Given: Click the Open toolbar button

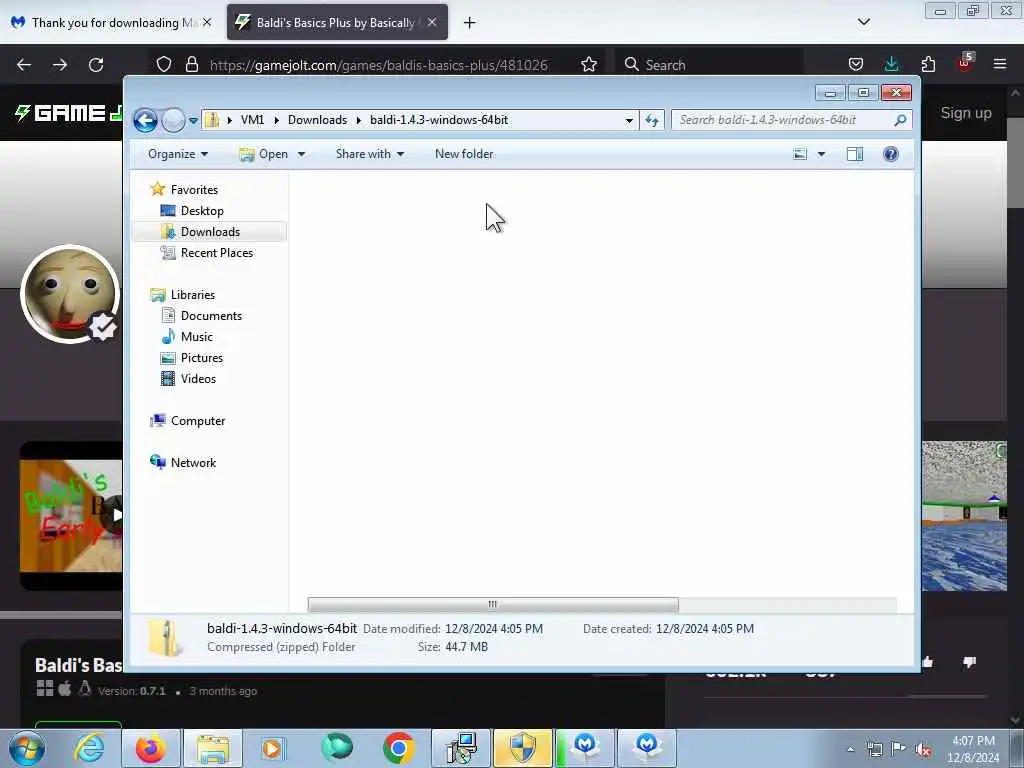Looking at the screenshot, I should coord(264,154).
